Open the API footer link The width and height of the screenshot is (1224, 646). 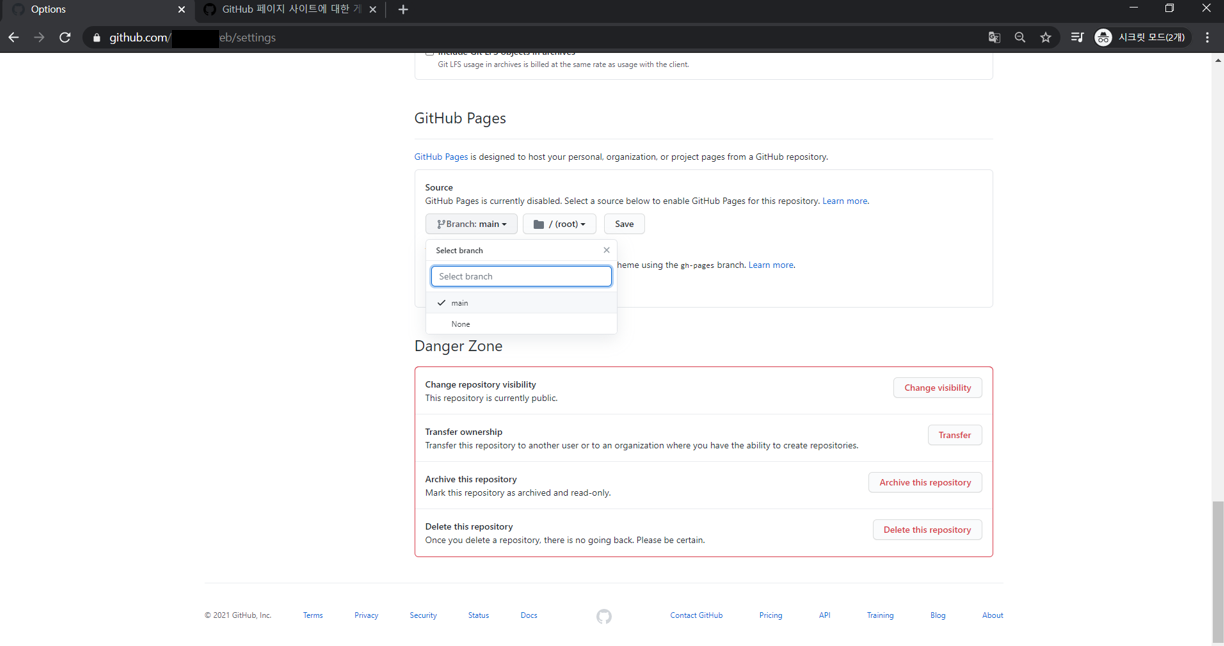pyautogui.click(x=824, y=616)
